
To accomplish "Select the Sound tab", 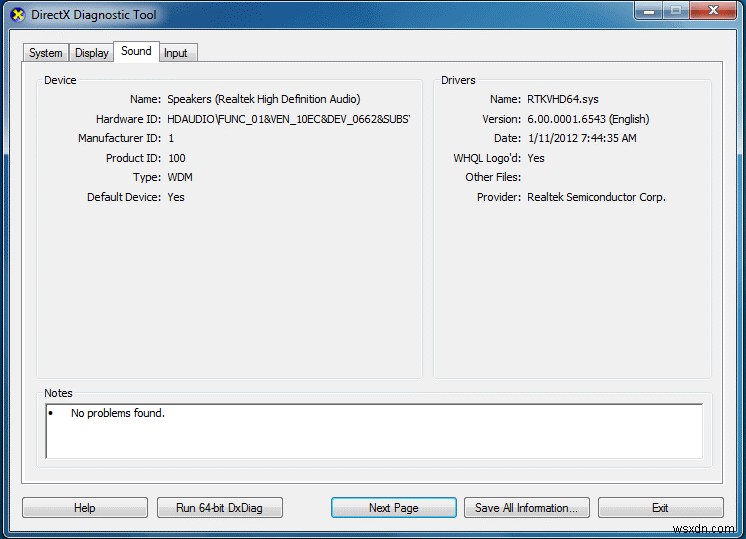I will coord(136,51).
